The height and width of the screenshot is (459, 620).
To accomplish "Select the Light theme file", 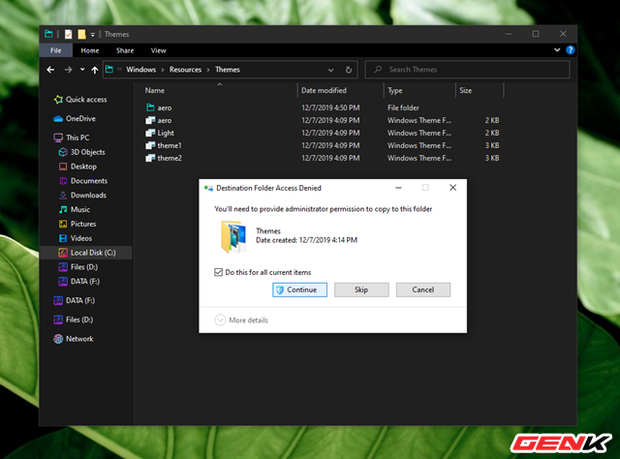I will point(165,133).
